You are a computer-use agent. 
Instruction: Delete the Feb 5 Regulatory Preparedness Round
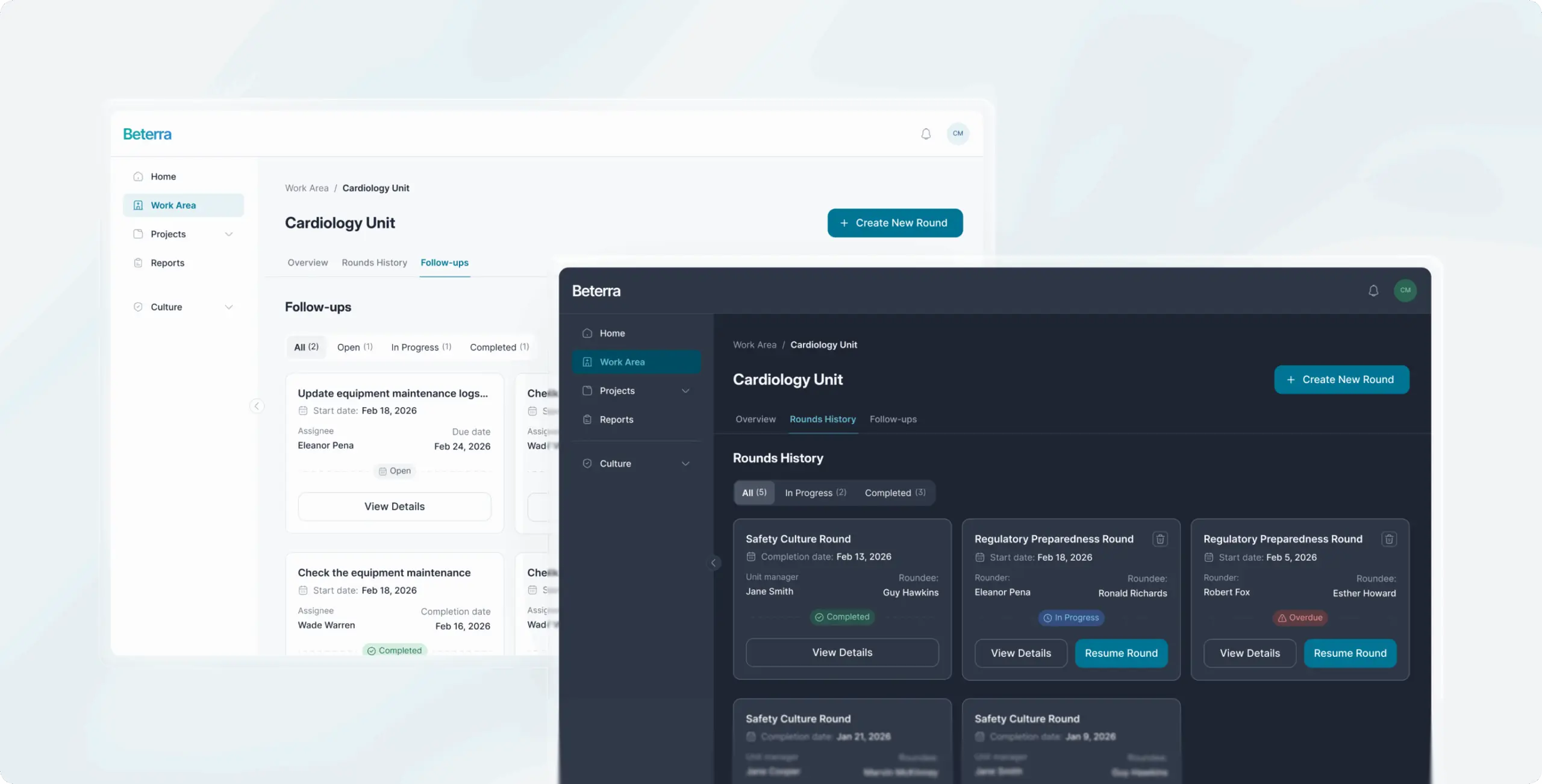pyautogui.click(x=1389, y=539)
